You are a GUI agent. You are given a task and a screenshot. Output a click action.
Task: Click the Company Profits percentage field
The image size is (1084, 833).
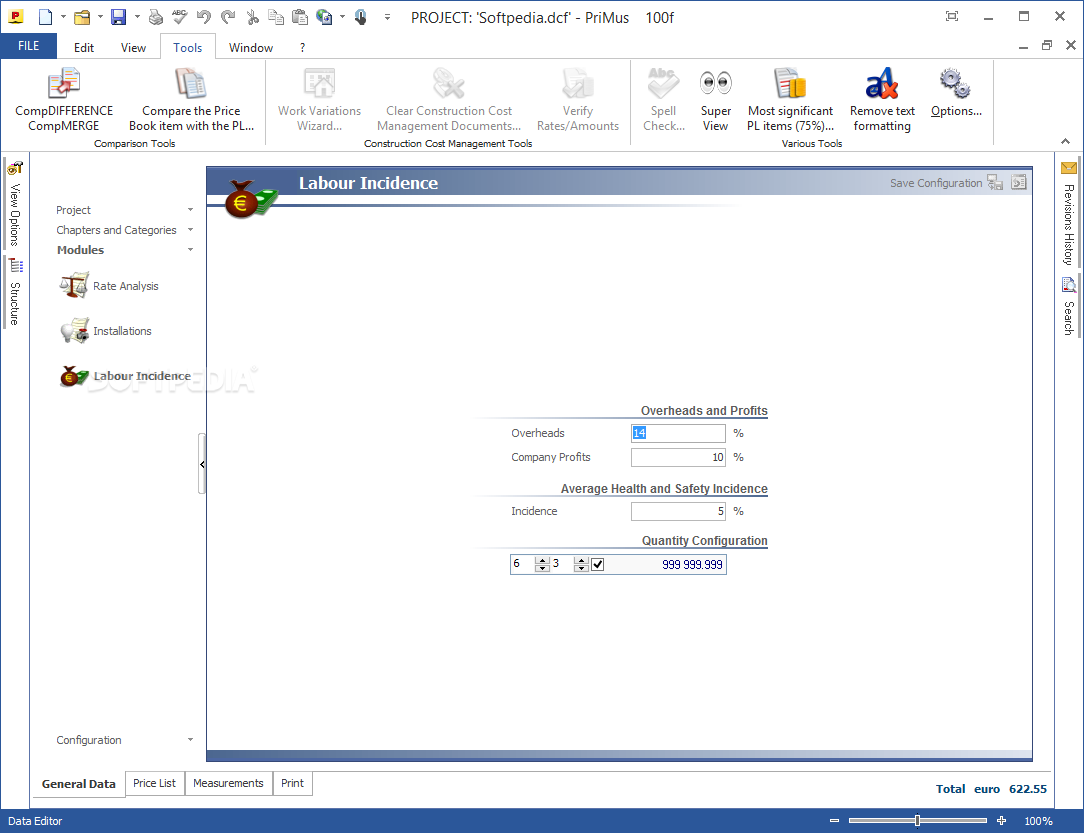coord(678,458)
